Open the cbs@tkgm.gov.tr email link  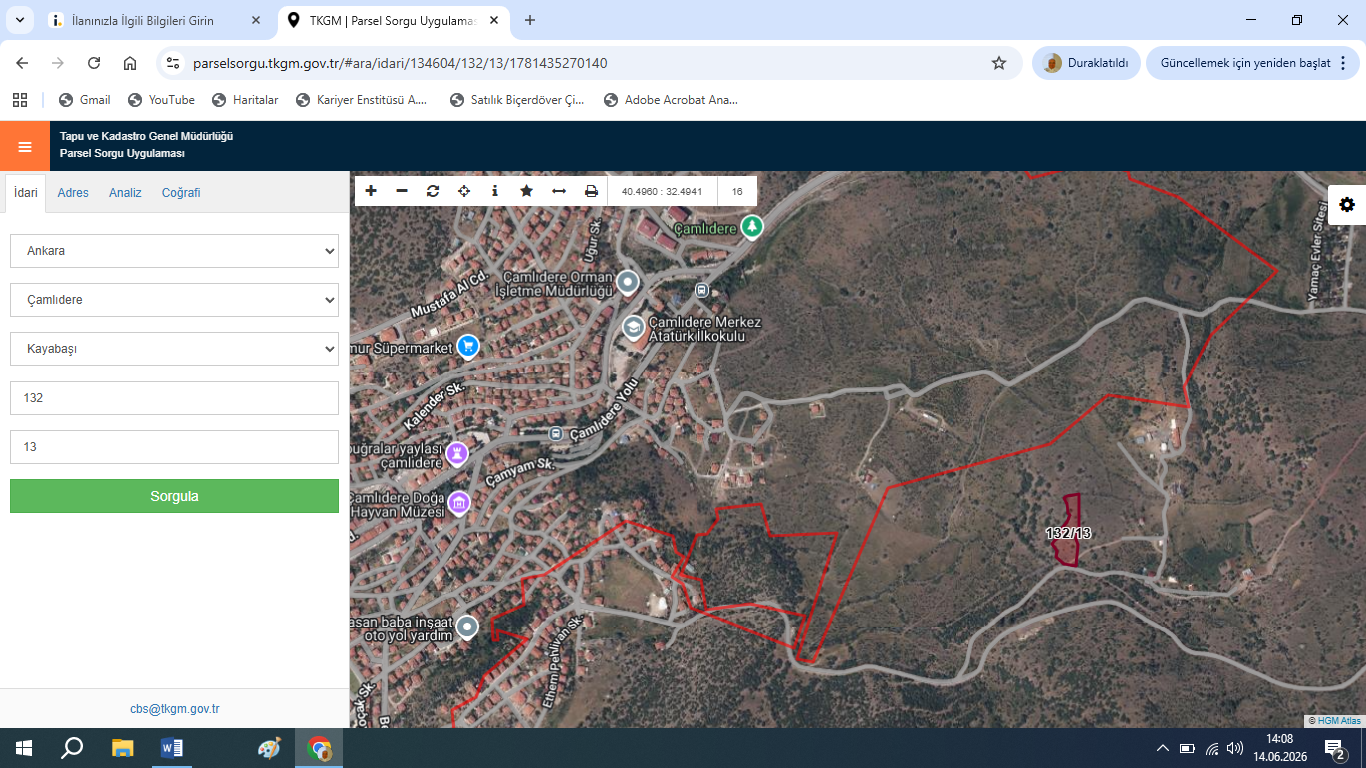pyautogui.click(x=174, y=708)
